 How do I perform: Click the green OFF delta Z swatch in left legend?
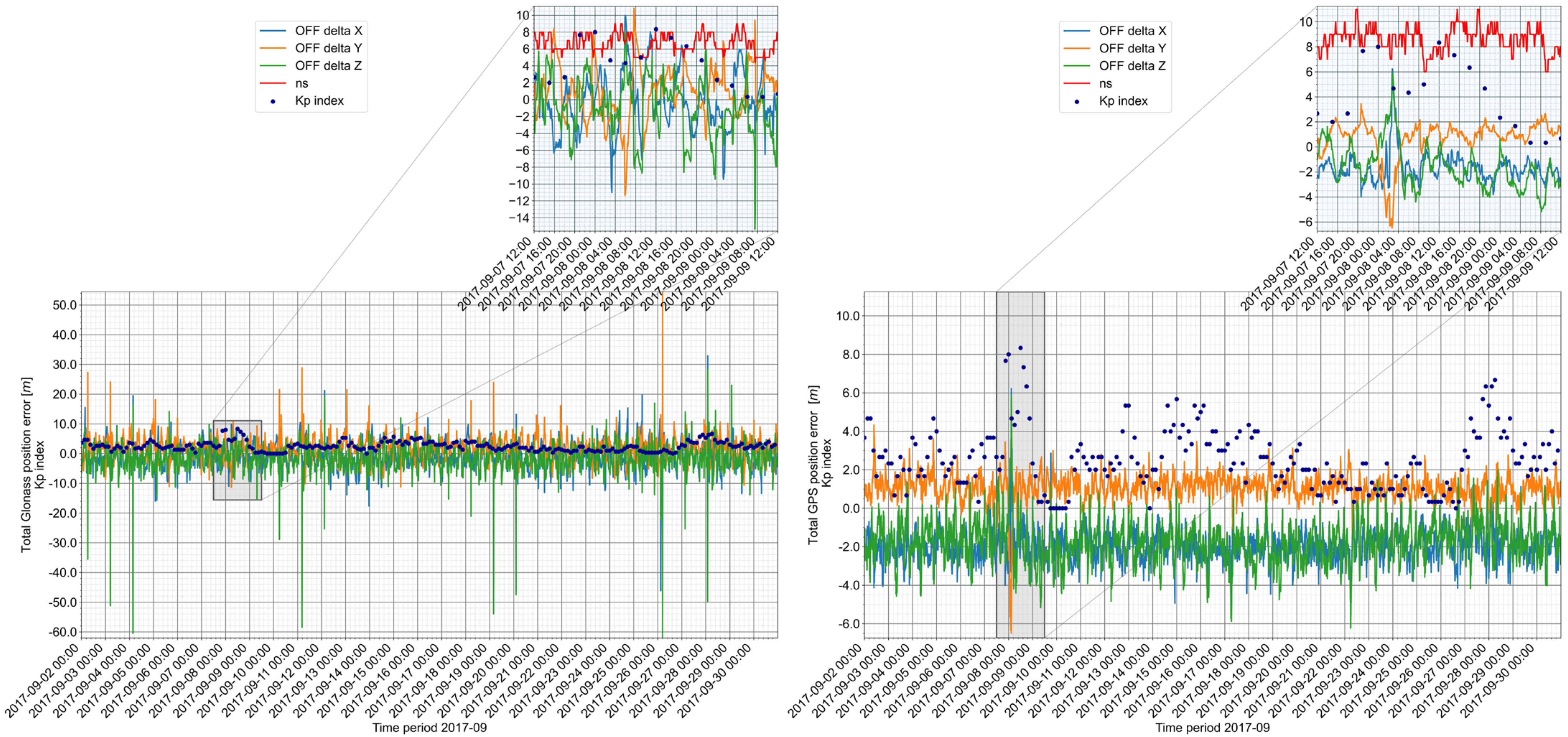coord(273,66)
